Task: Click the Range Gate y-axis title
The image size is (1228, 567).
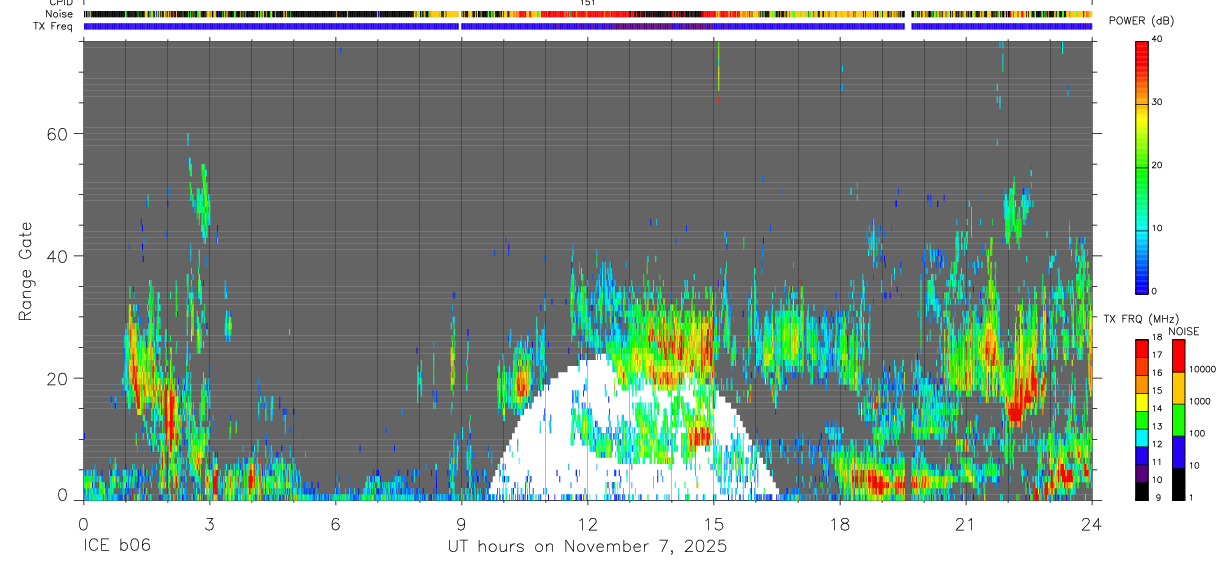Action: click(26, 272)
